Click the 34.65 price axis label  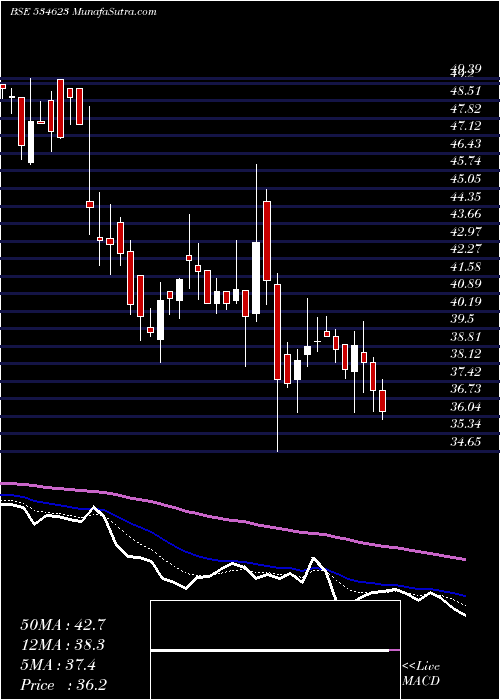tap(466, 442)
